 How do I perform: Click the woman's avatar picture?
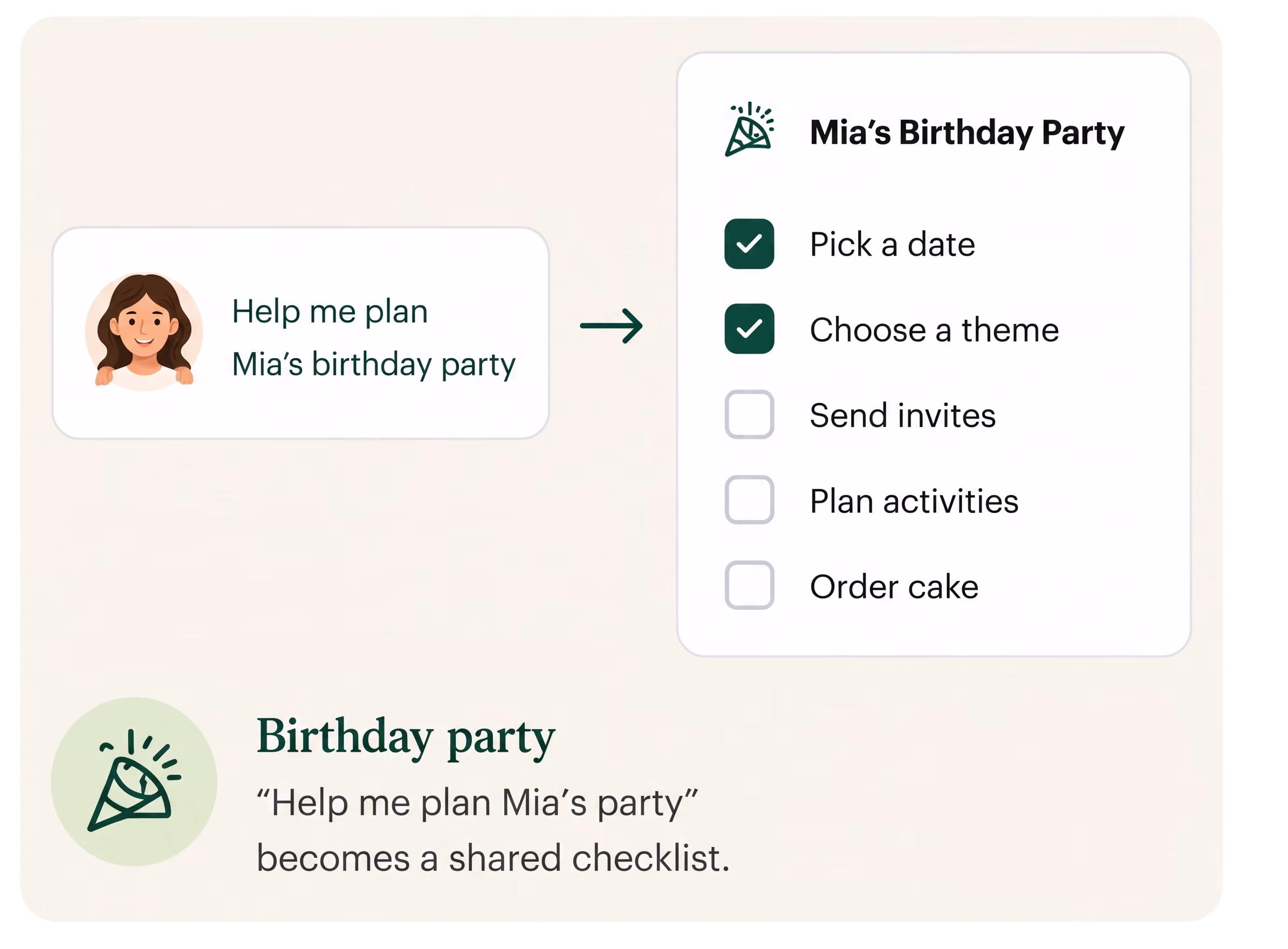pyautogui.click(x=144, y=332)
